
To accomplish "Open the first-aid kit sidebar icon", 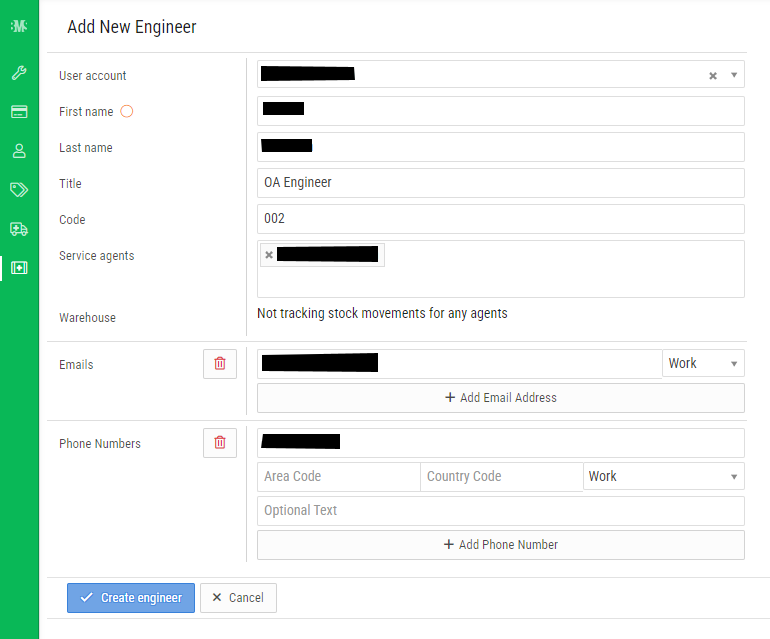I will tap(19, 268).
